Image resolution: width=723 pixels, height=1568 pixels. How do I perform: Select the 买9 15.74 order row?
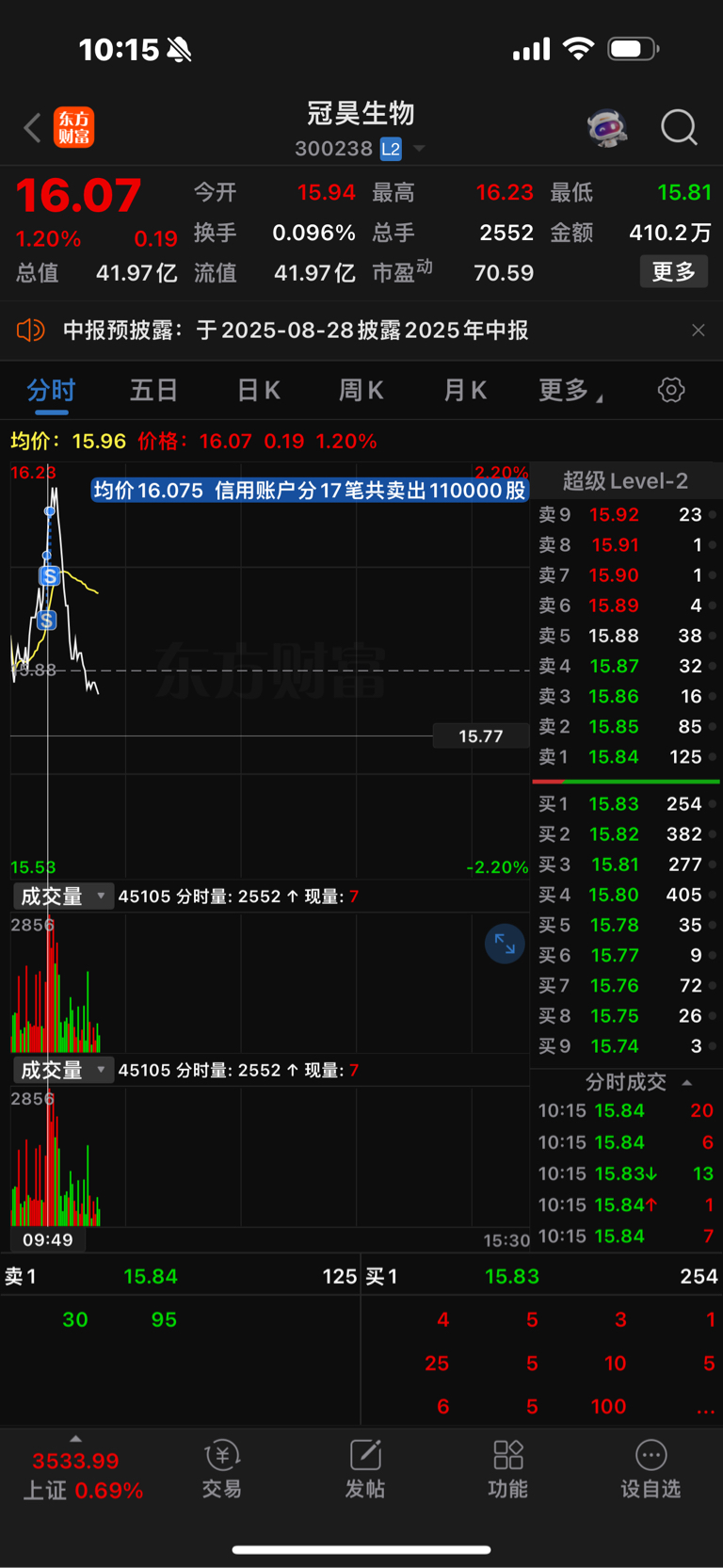626,1046
